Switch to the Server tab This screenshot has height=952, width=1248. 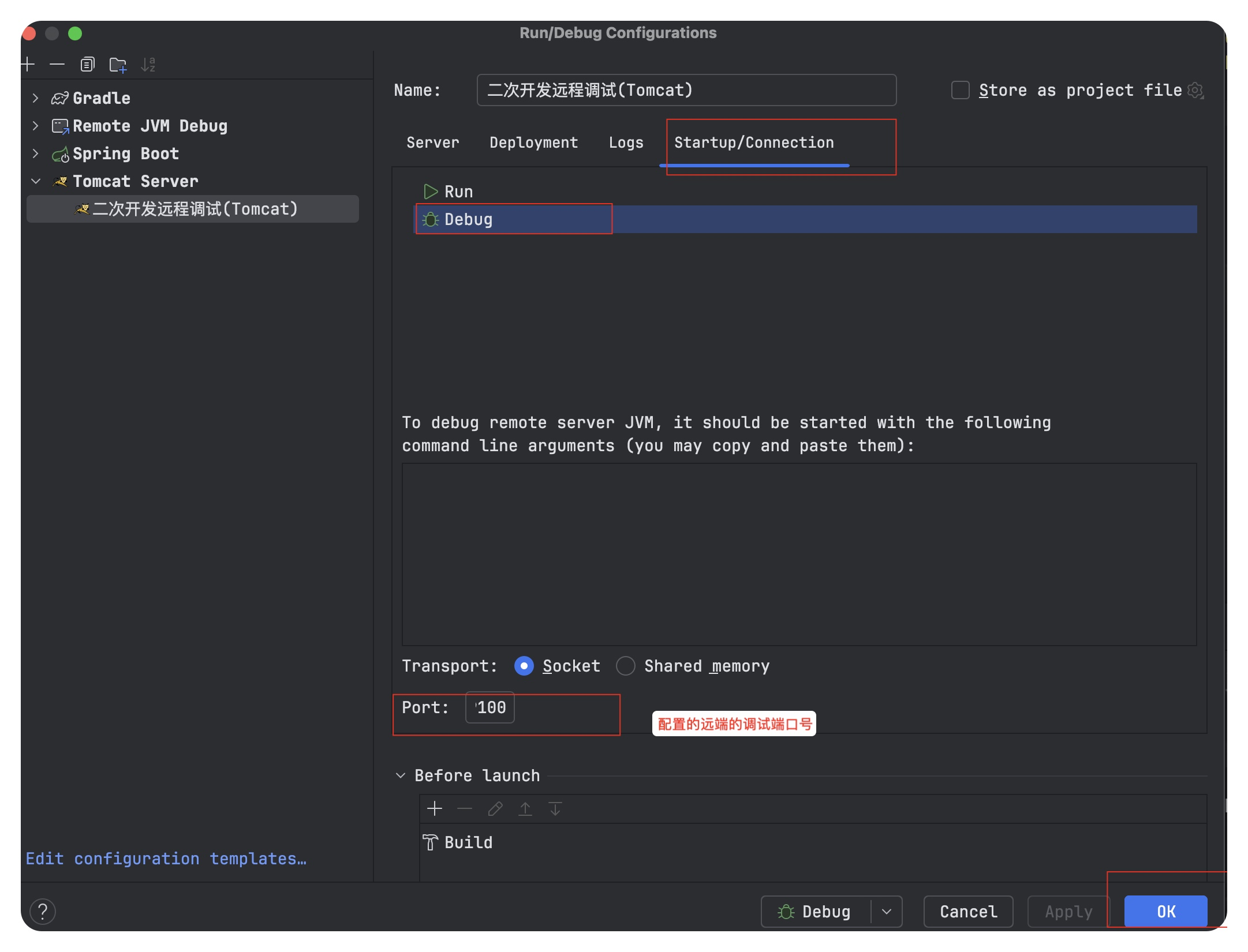tap(433, 143)
